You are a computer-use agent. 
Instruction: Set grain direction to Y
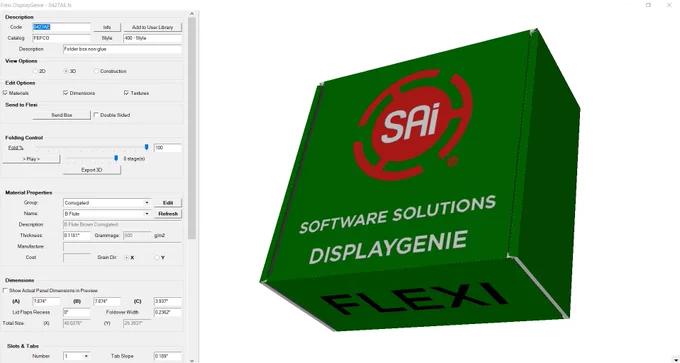(x=157, y=258)
